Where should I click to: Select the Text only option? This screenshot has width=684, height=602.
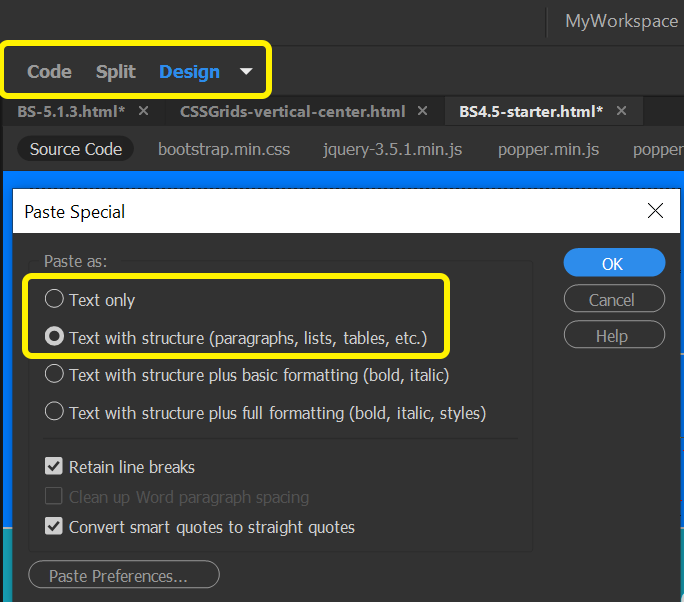point(54,299)
